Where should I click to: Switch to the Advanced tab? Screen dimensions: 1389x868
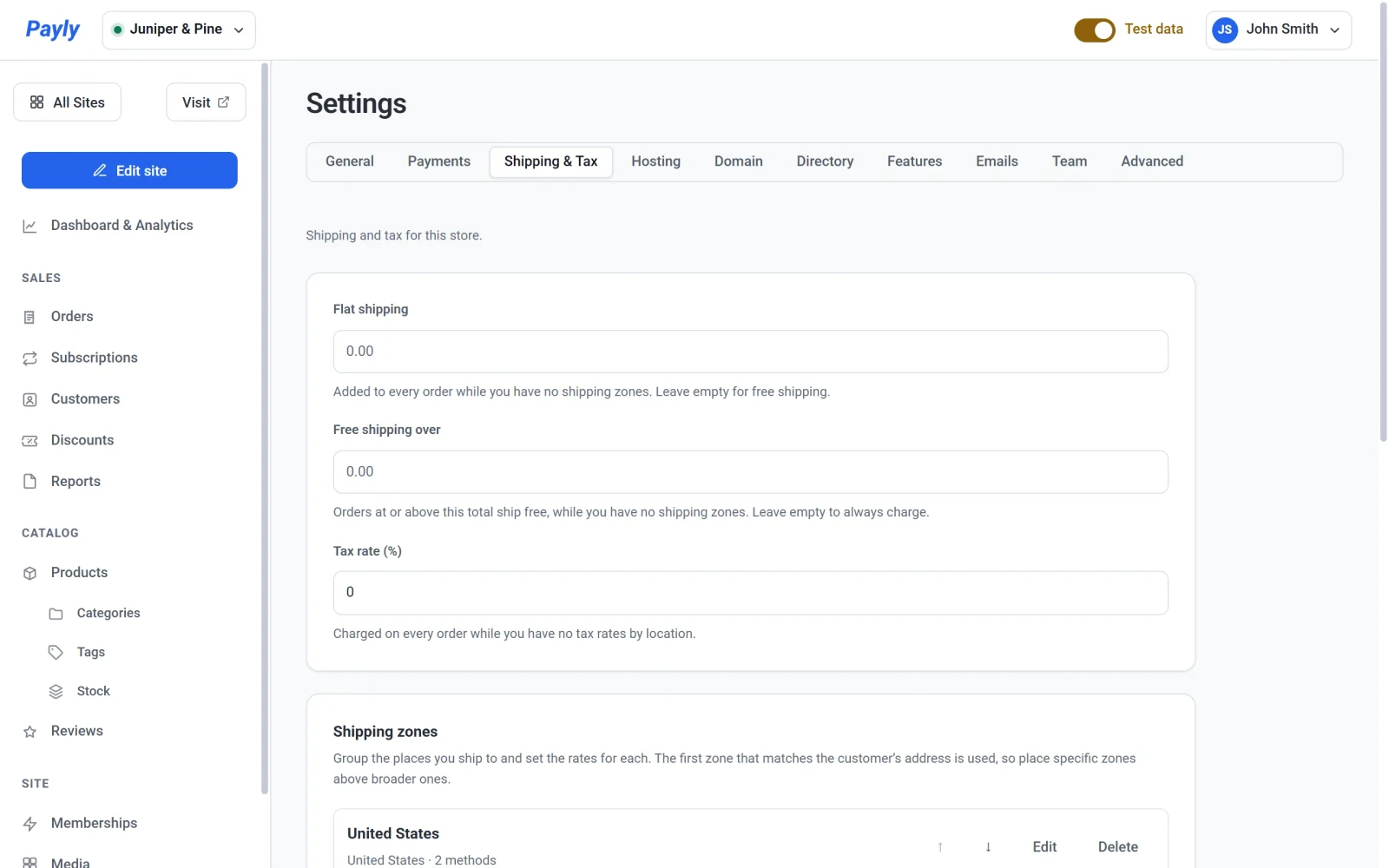(x=1151, y=161)
